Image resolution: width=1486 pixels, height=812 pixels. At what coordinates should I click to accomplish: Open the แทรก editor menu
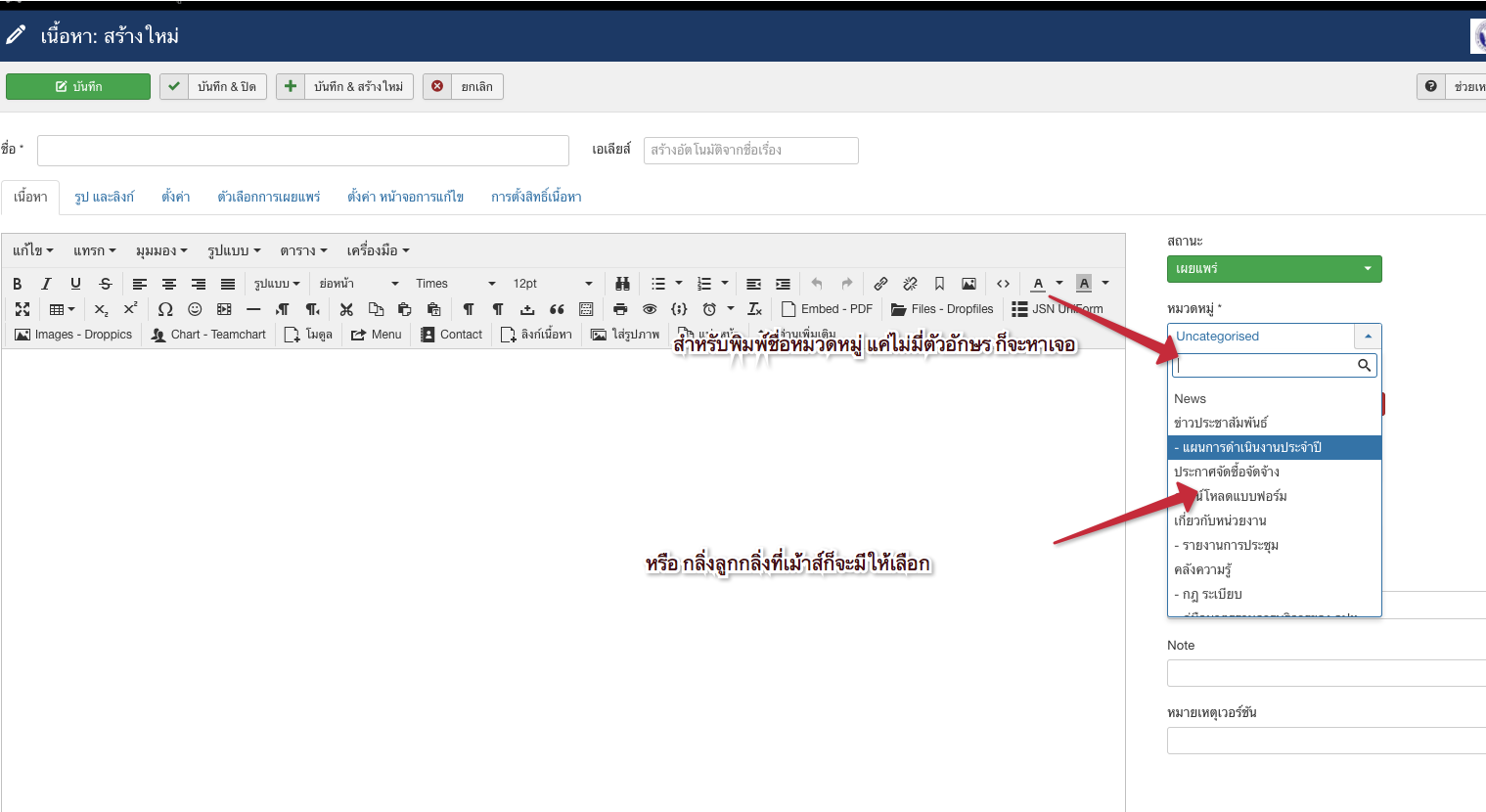click(94, 250)
